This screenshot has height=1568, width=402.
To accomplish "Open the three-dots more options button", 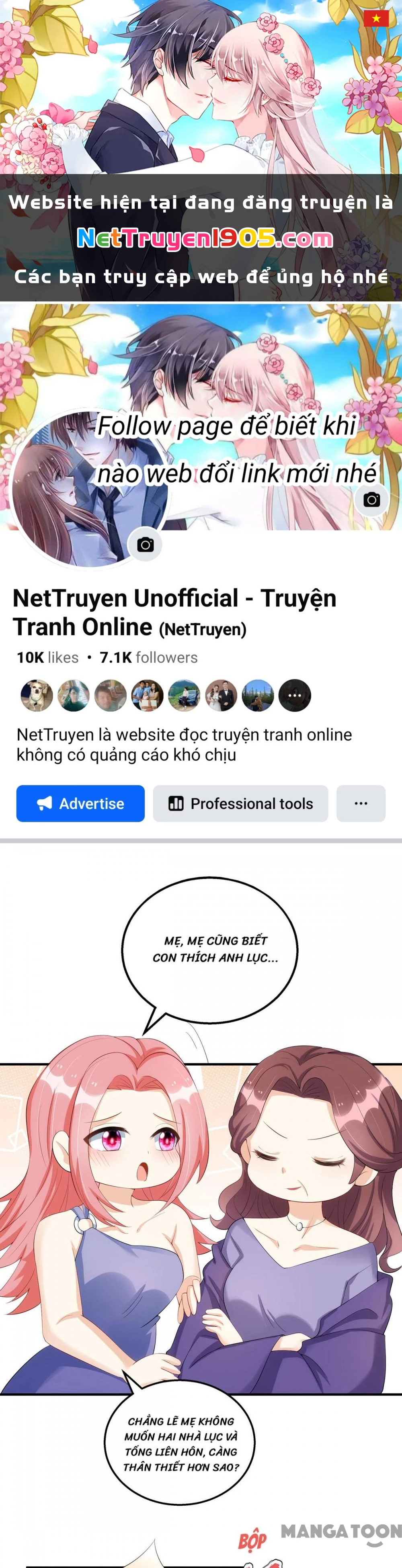I will pyautogui.click(x=361, y=803).
